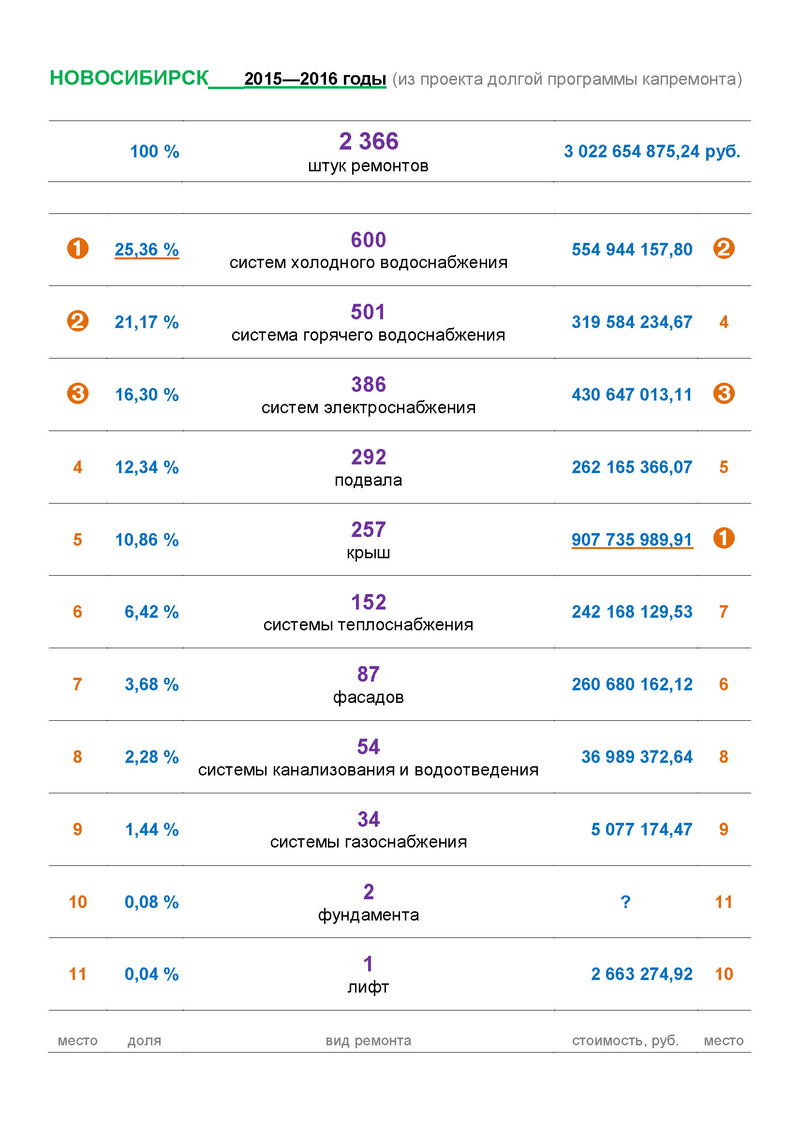Click the доля column footer label
Image resolution: width=800 pixels, height=1131 pixels.
point(144,1040)
